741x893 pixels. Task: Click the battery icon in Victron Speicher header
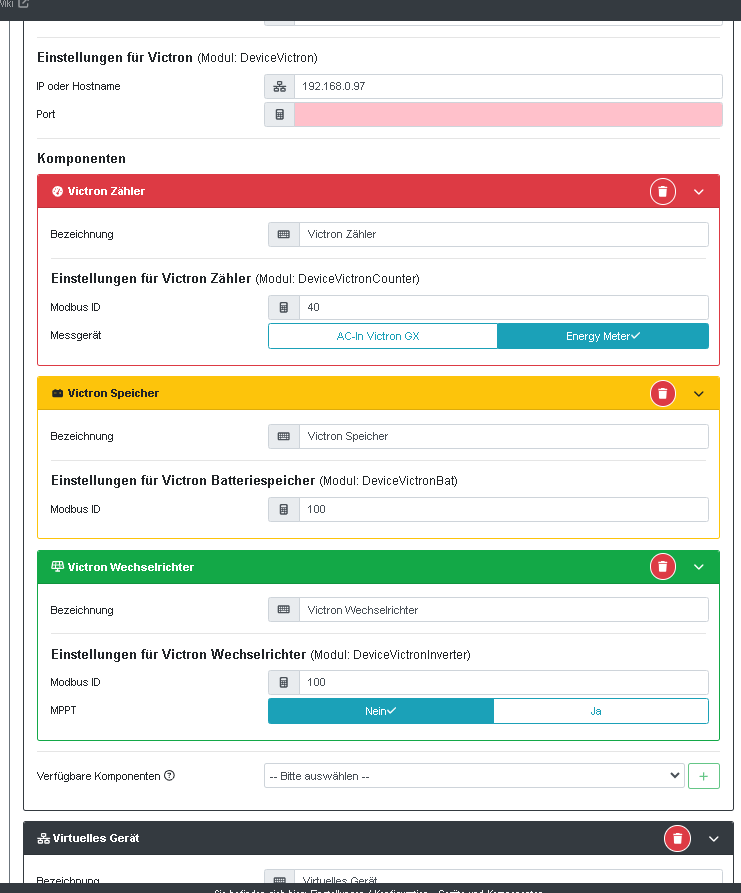(x=58, y=394)
